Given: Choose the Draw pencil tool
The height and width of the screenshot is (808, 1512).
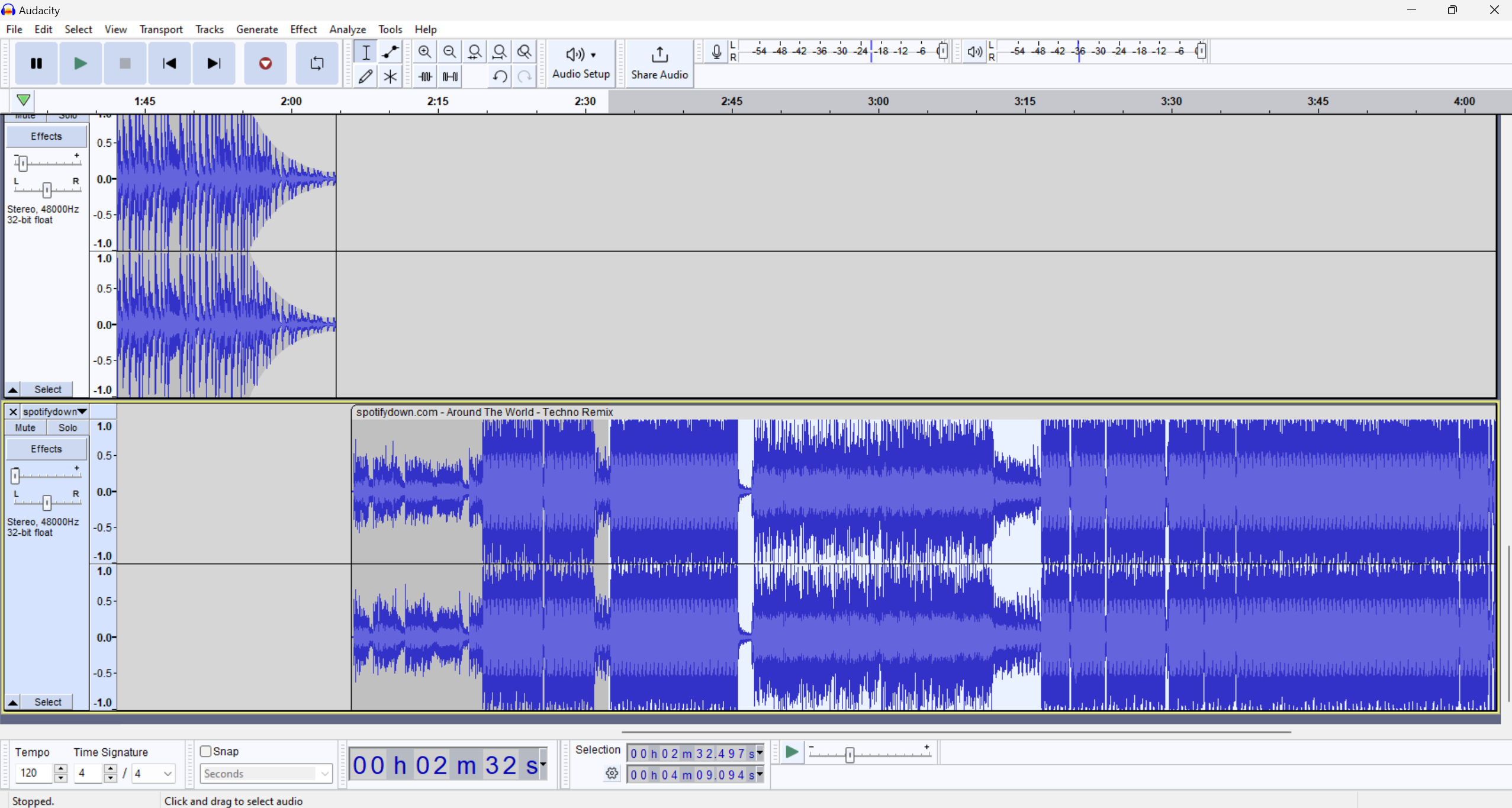Looking at the screenshot, I should 366,76.
